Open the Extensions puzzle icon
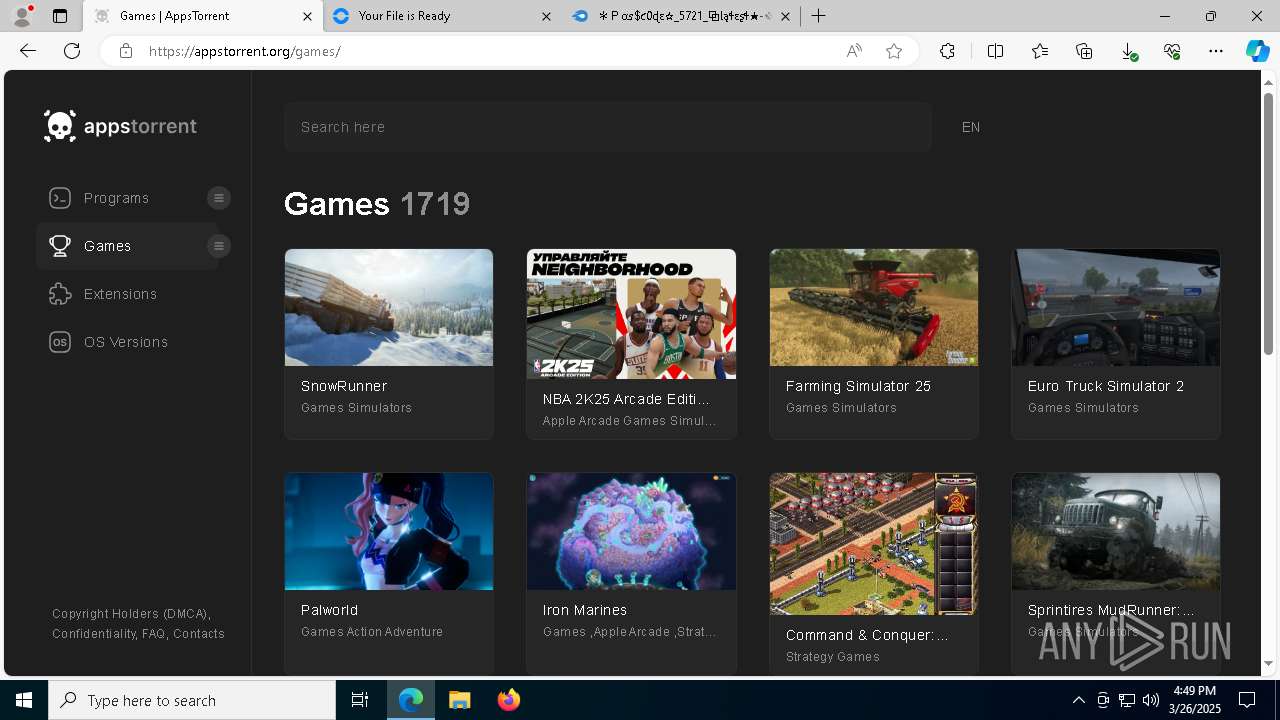The height and width of the screenshot is (720, 1280). [x=60, y=294]
